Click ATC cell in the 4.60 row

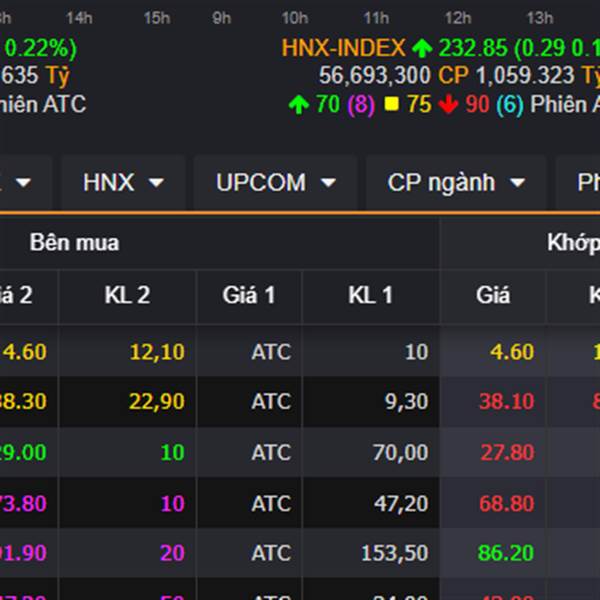[271, 352]
